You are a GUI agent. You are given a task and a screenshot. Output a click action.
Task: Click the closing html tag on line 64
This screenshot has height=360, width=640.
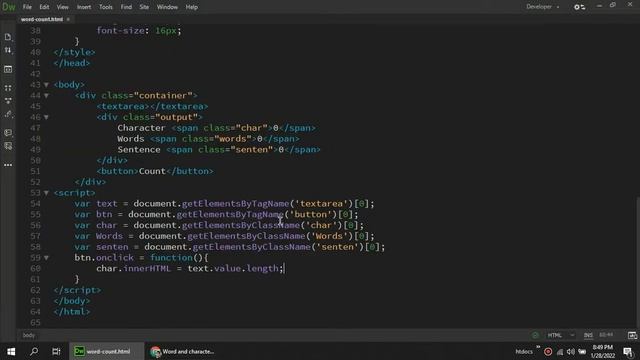pos(72,311)
